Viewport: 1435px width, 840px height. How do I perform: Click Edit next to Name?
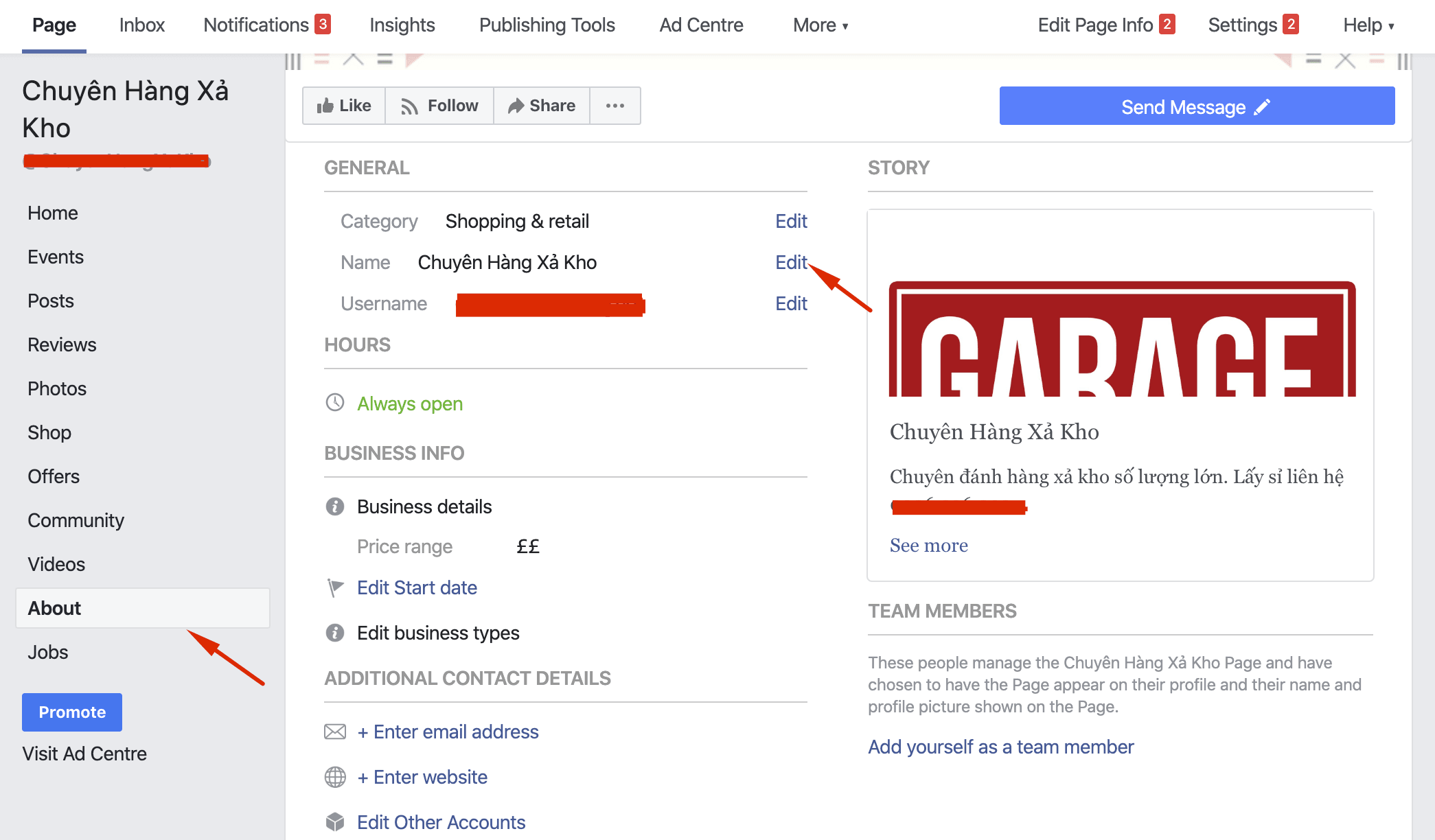(x=791, y=262)
